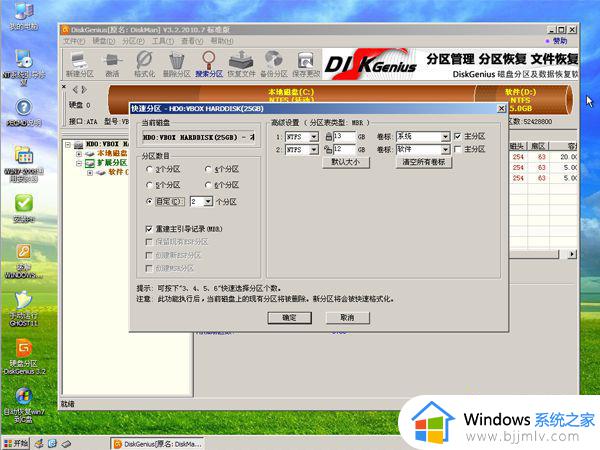Click the third quick launch taskbar icon
600x450 pixels.
point(66,443)
